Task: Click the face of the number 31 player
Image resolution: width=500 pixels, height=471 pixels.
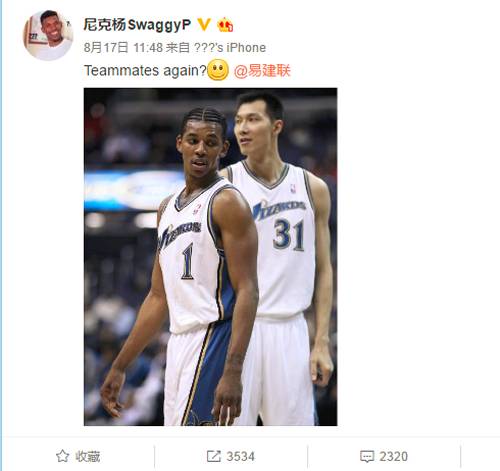Action: click(252, 128)
